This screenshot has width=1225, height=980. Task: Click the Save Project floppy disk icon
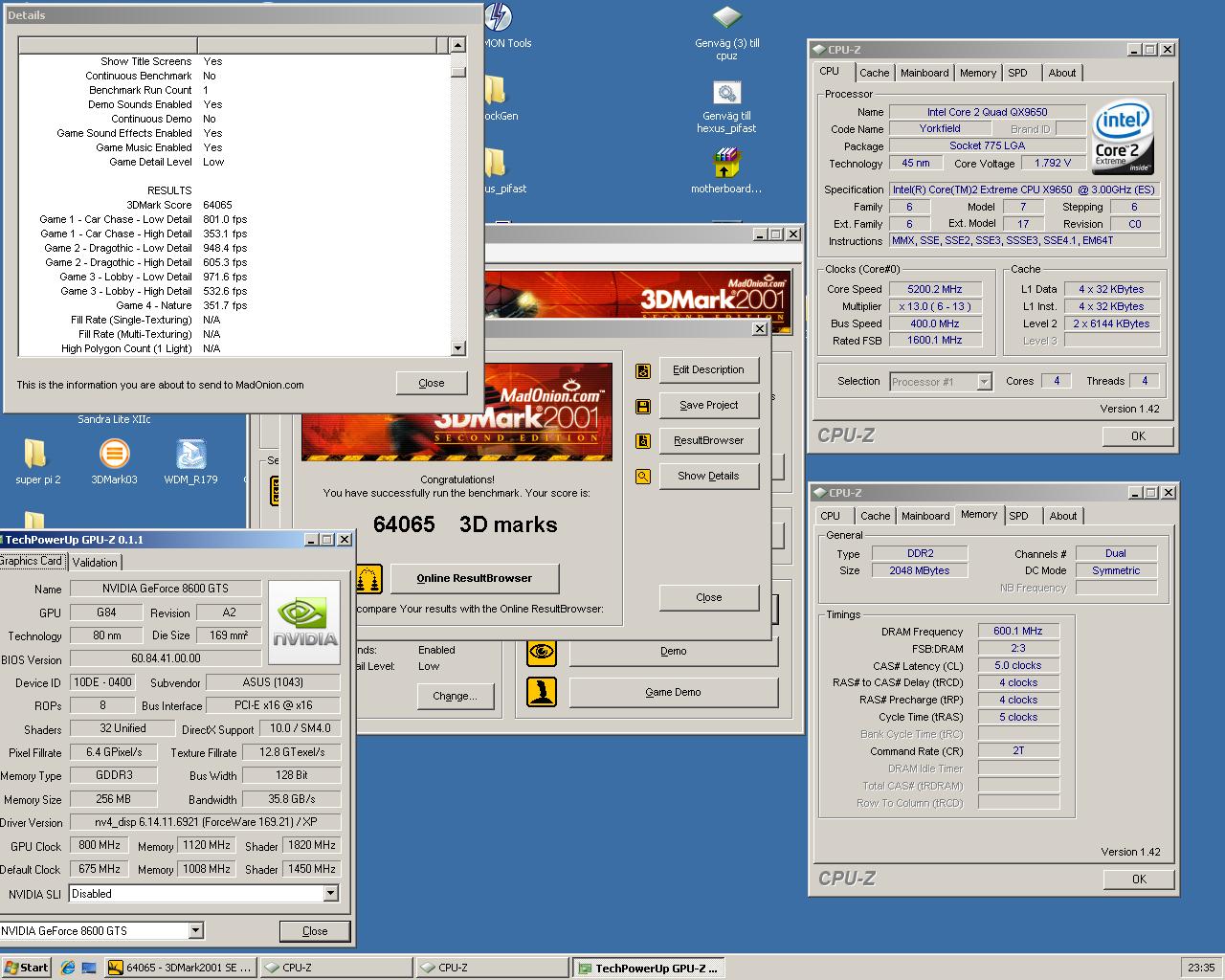point(643,406)
